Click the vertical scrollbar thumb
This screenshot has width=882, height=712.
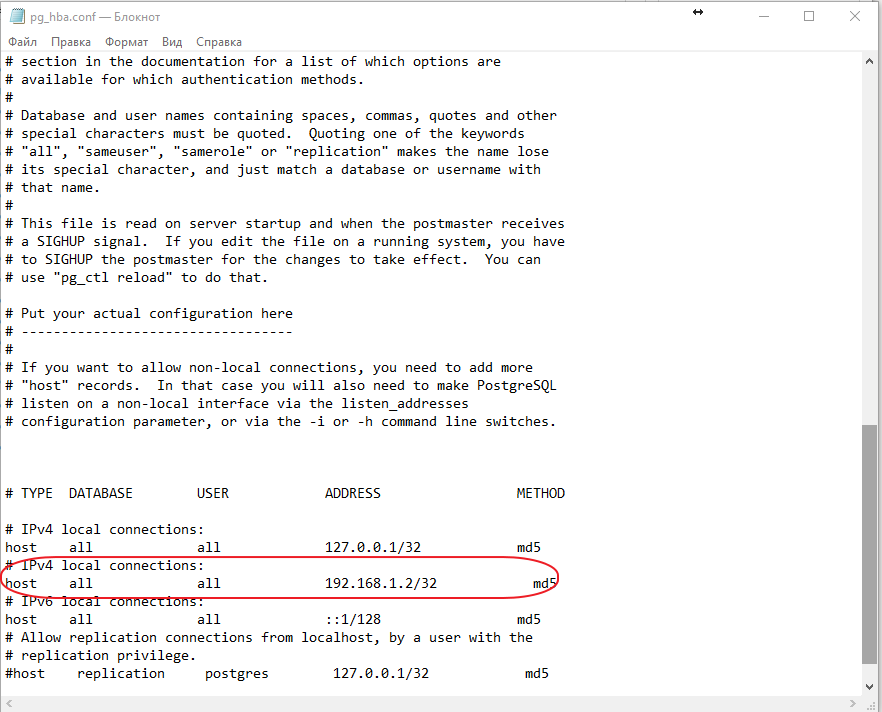870,543
